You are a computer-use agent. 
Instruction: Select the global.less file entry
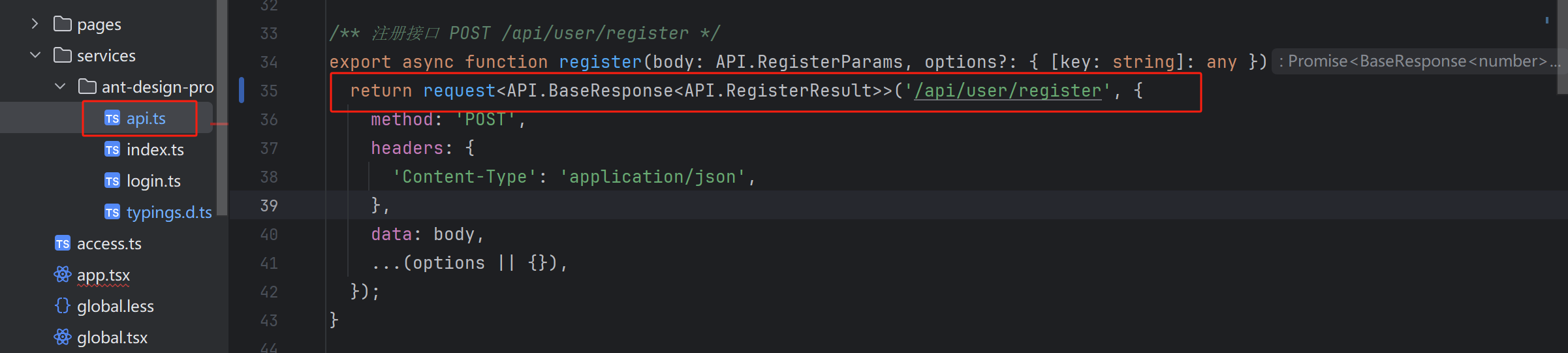[116, 306]
